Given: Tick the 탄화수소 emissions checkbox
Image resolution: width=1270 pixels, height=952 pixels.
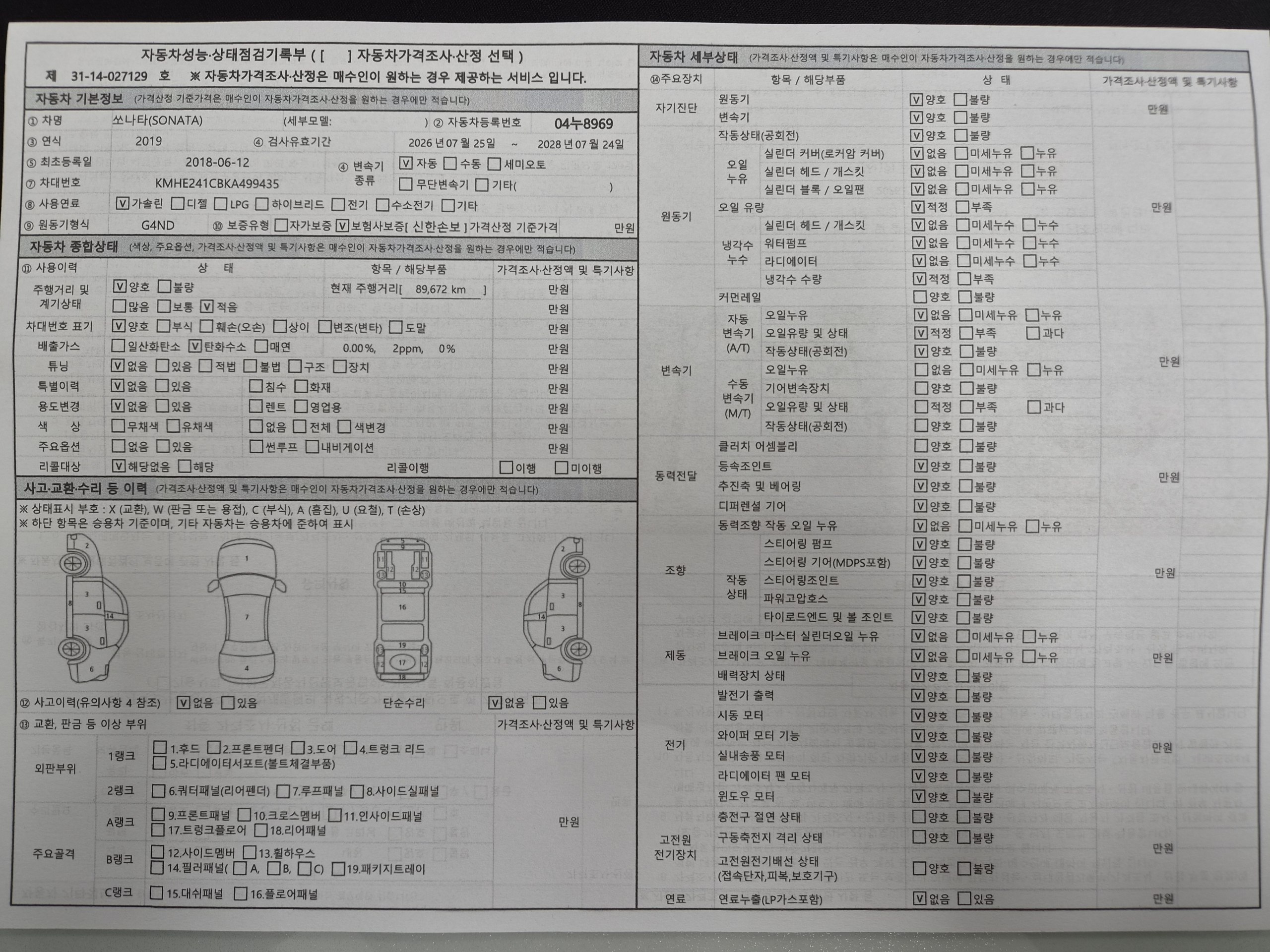Looking at the screenshot, I should click(x=196, y=346).
